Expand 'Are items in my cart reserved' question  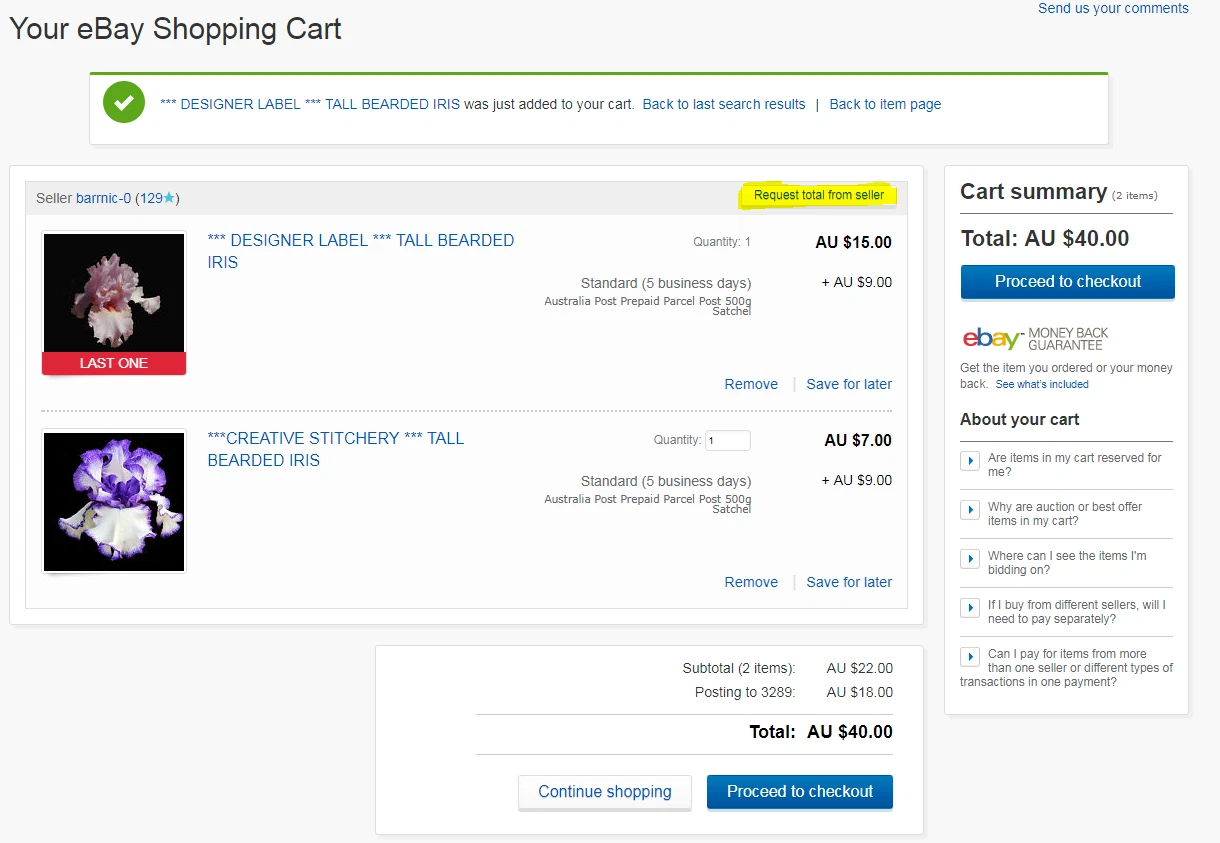(x=969, y=460)
